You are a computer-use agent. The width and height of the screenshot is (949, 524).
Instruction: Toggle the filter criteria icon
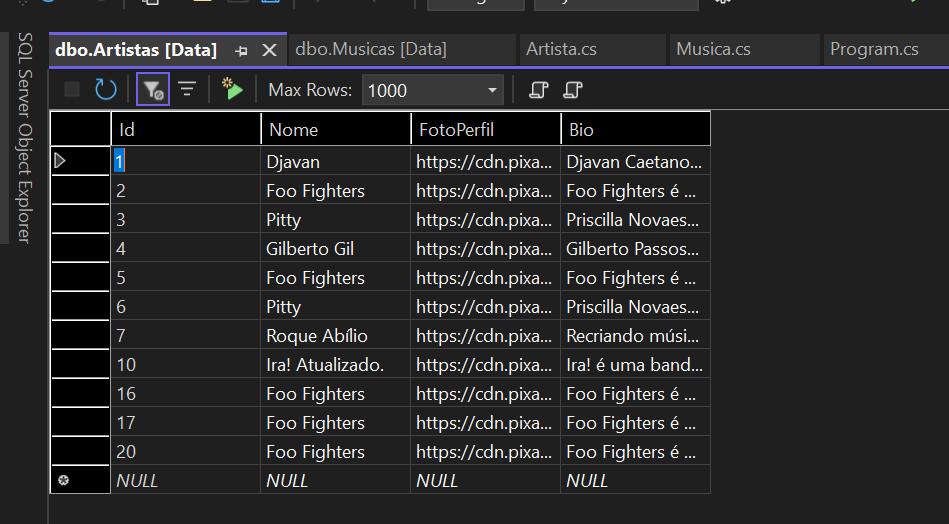coord(153,90)
